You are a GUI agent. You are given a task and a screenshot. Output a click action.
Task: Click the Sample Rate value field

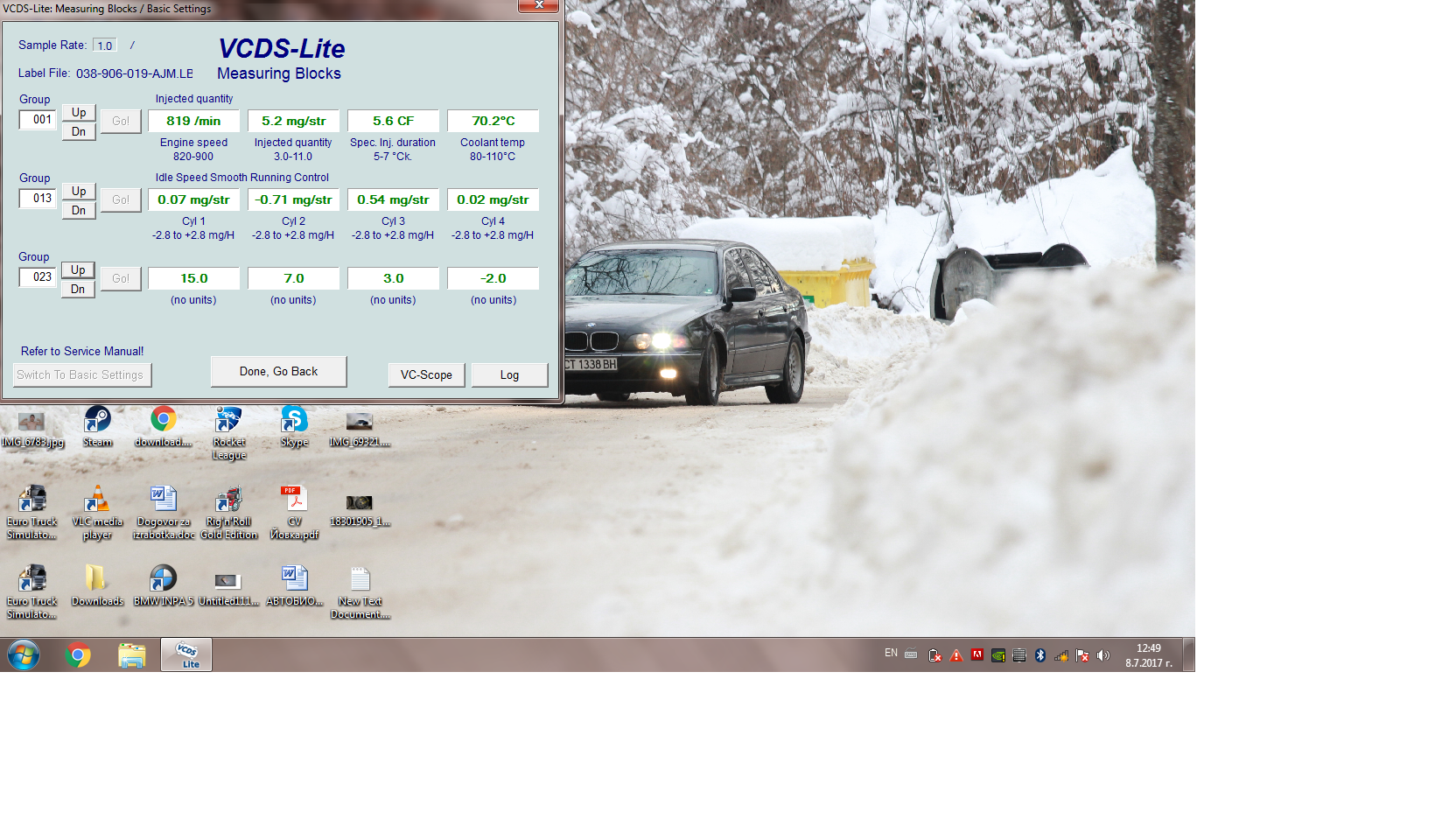tap(105, 45)
